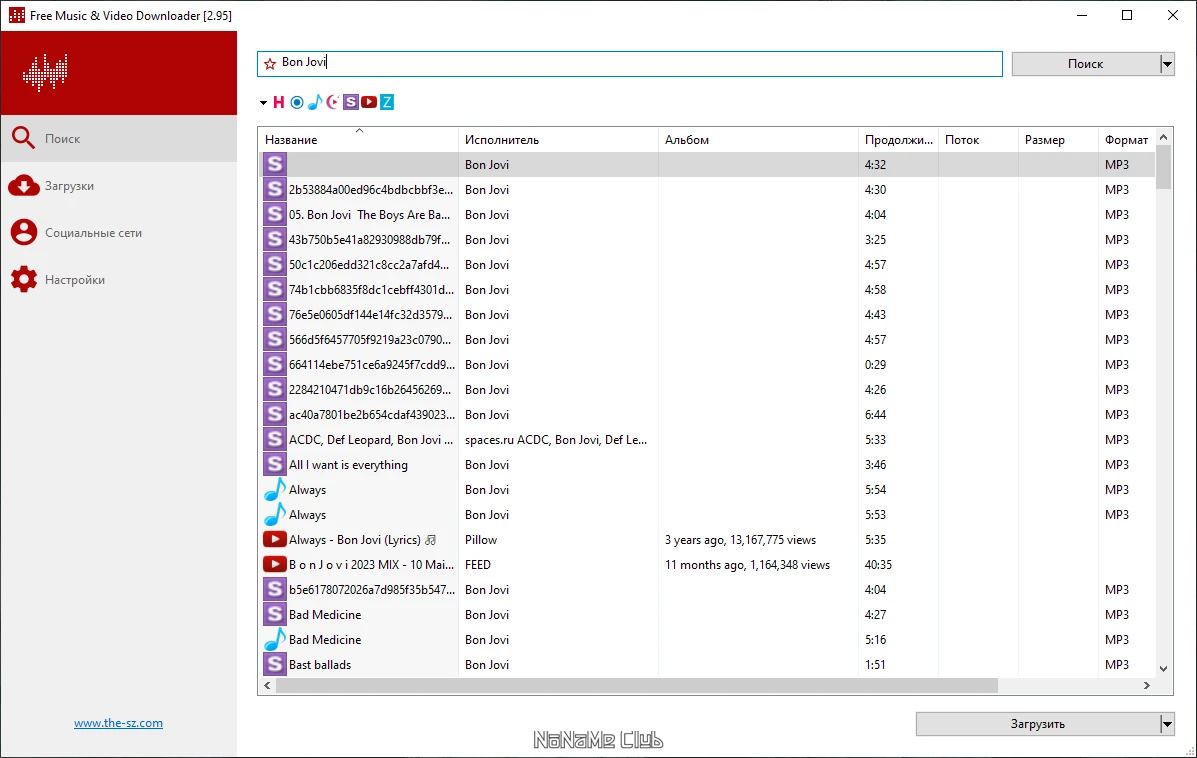Toggle the blue circle source icon
Viewport: 1197px width, 758px height.
pyautogui.click(x=297, y=102)
